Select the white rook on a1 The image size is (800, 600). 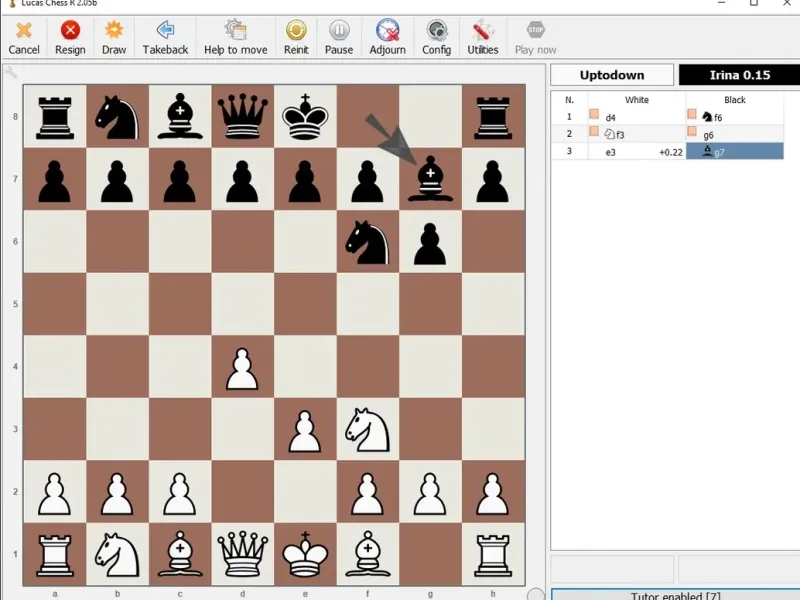(55, 555)
